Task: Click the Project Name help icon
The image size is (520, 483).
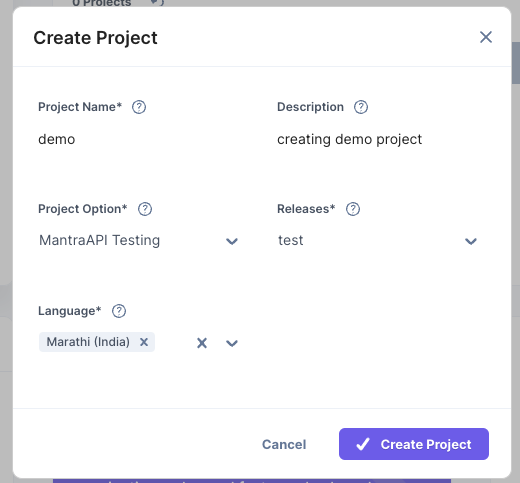Action: [139, 107]
